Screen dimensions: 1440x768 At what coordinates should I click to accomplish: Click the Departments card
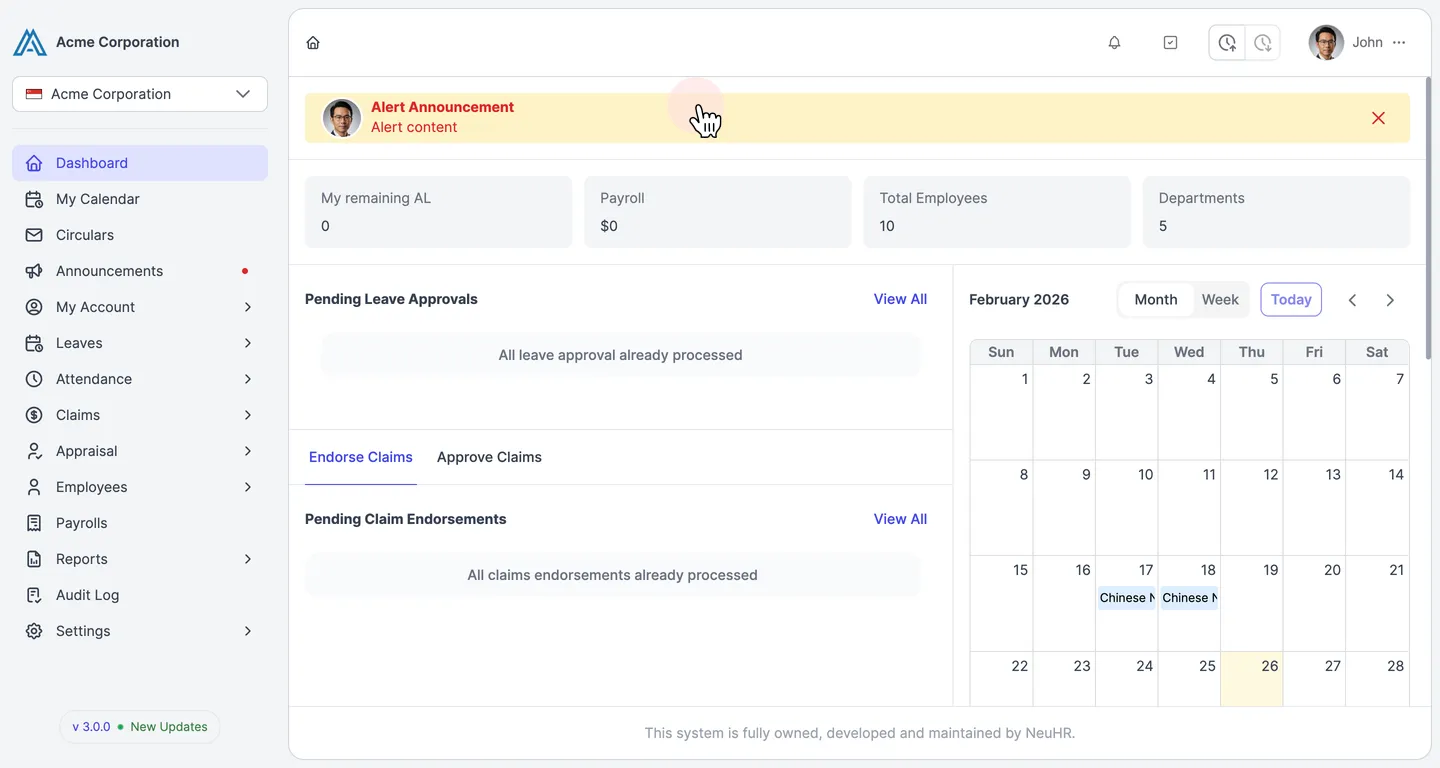tap(1276, 212)
